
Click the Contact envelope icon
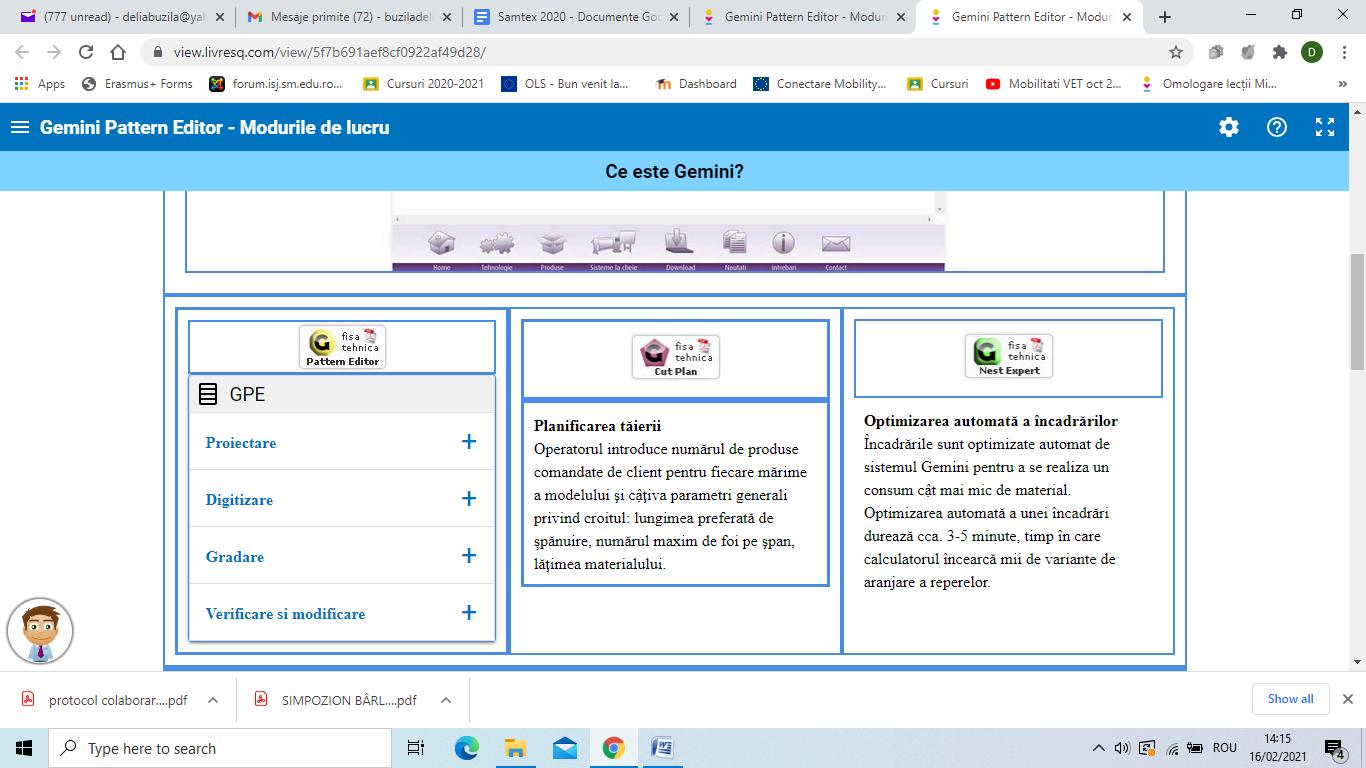point(836,243)
